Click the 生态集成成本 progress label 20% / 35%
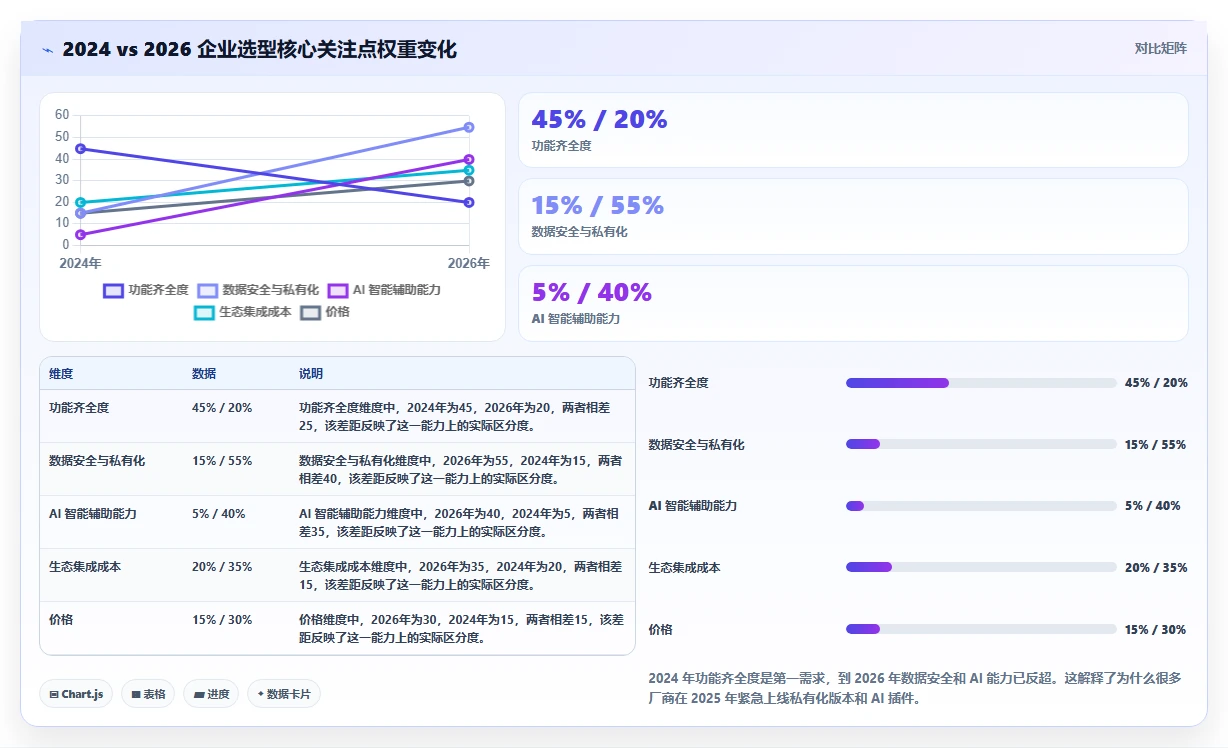Viewport: 1228px width, 748px height. tap(1156, 567)
